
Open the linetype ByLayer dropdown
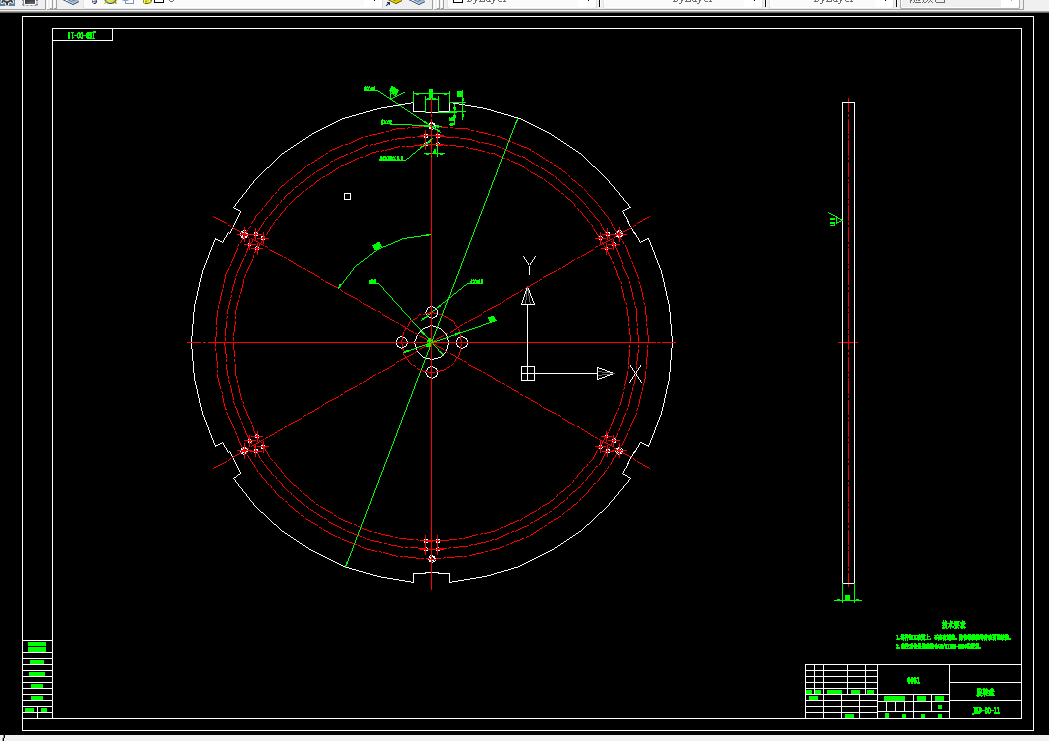682,2
